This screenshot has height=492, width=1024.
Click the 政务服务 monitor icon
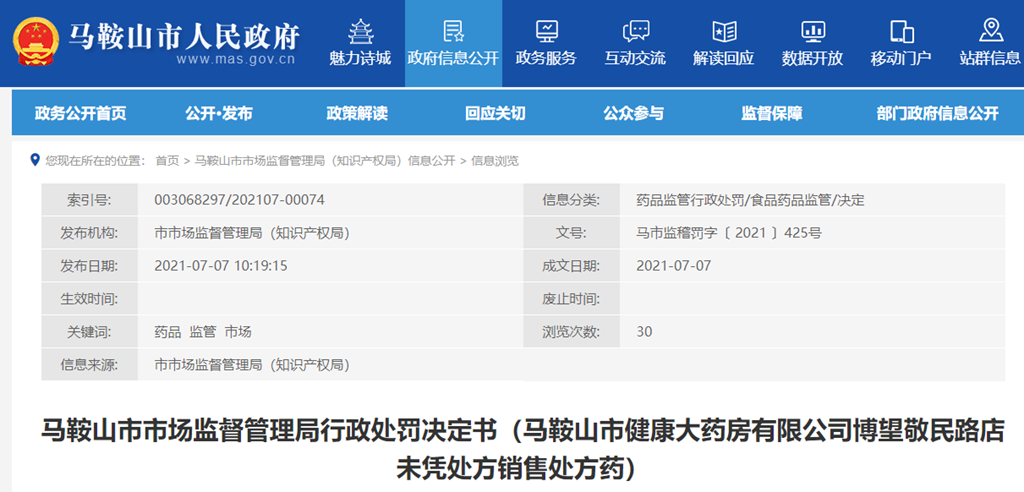(546, 31)
